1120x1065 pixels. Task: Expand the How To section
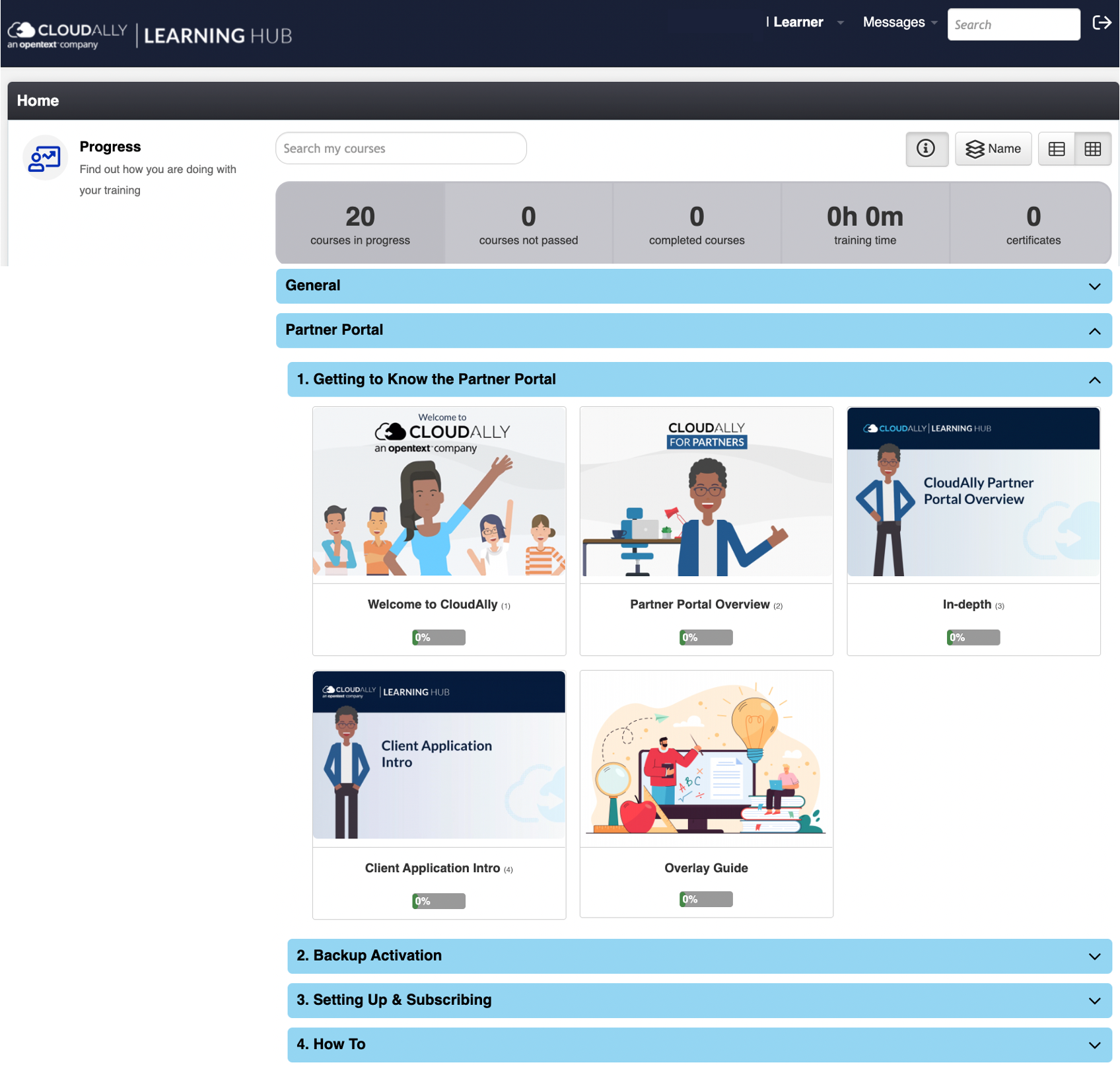pos(699,1045)
